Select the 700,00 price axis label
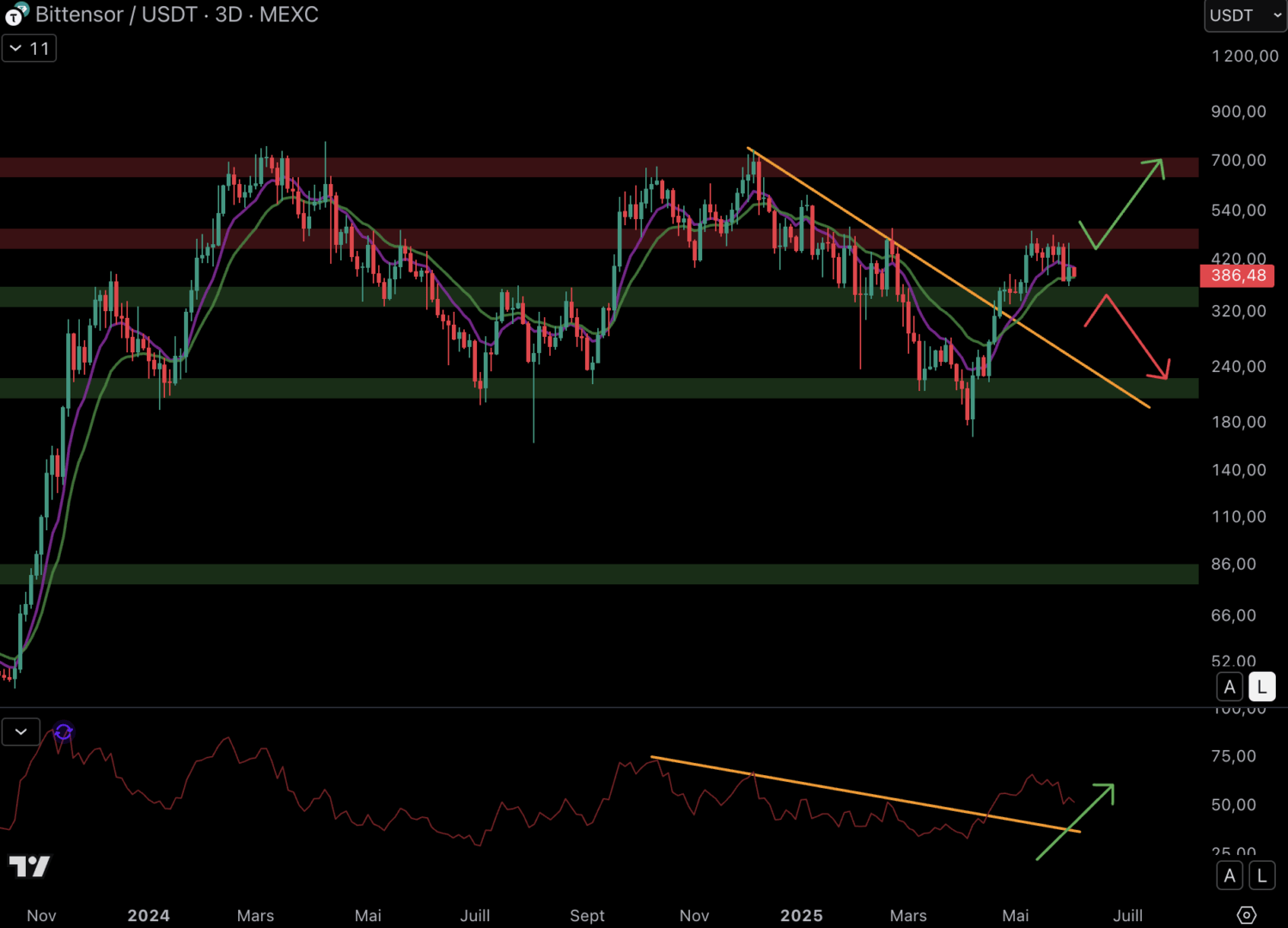 coord(1238,160)
